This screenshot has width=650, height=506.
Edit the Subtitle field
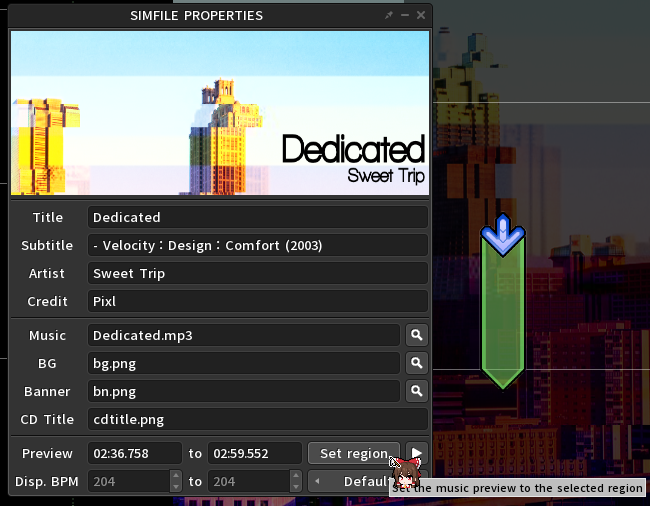pos(257,245)
